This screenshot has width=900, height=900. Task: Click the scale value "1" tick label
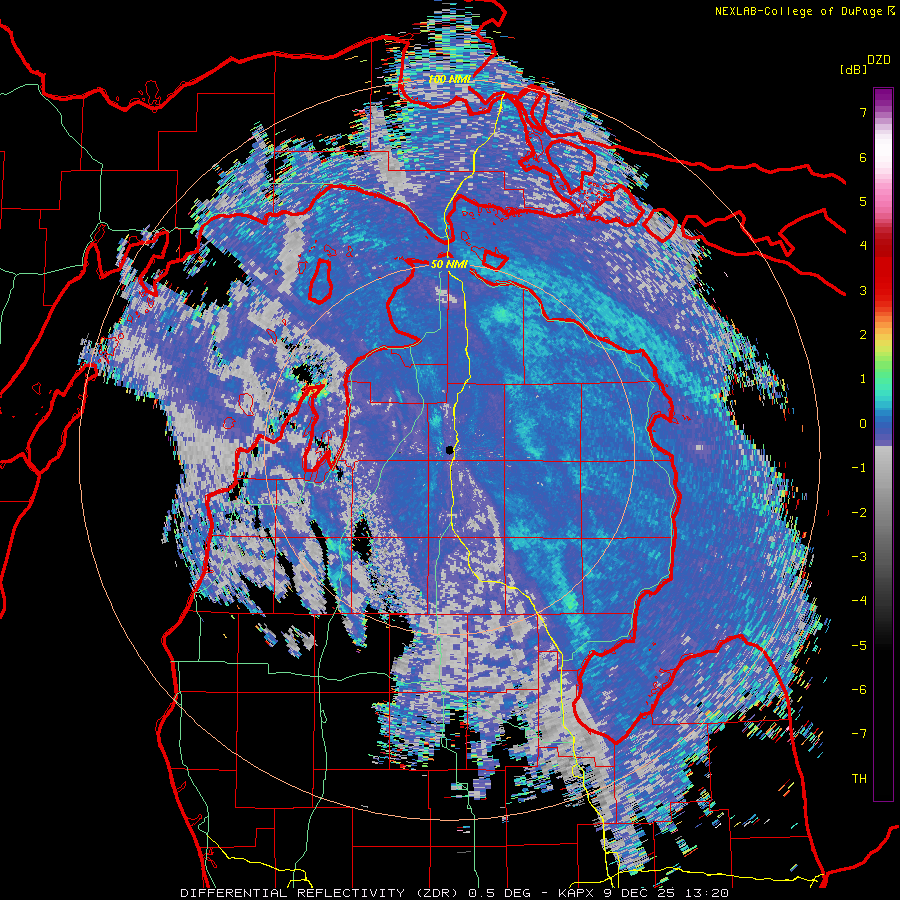(863, 379)
